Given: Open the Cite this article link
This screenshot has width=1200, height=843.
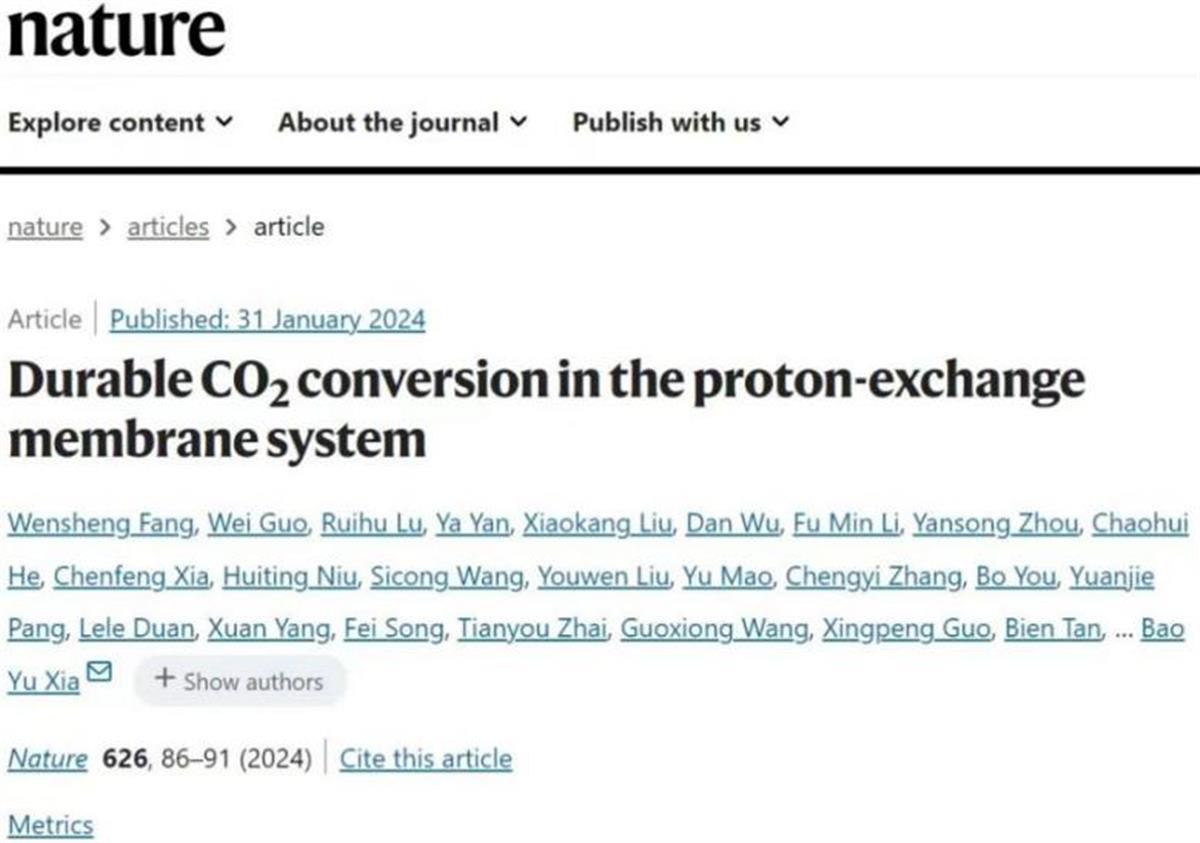Looking at the screenshot, I should pyautogui.click(x=426, y=759).
